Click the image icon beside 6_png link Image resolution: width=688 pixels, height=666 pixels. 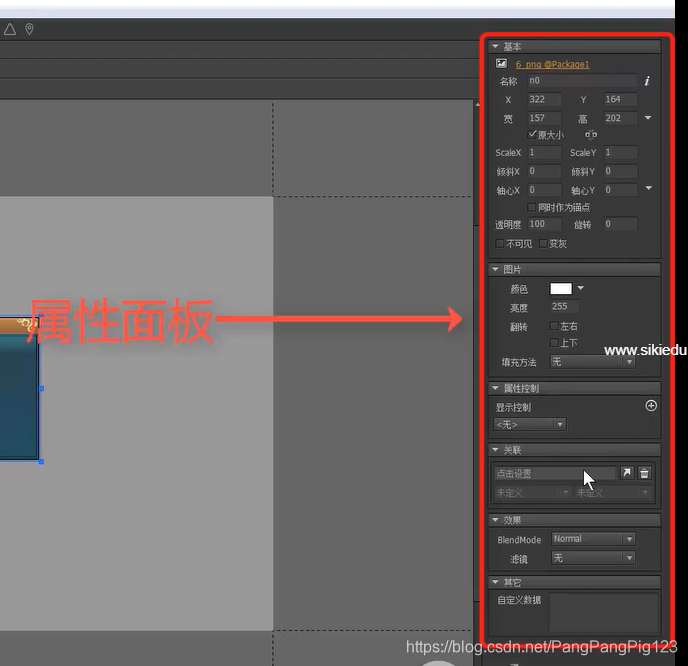501,64
